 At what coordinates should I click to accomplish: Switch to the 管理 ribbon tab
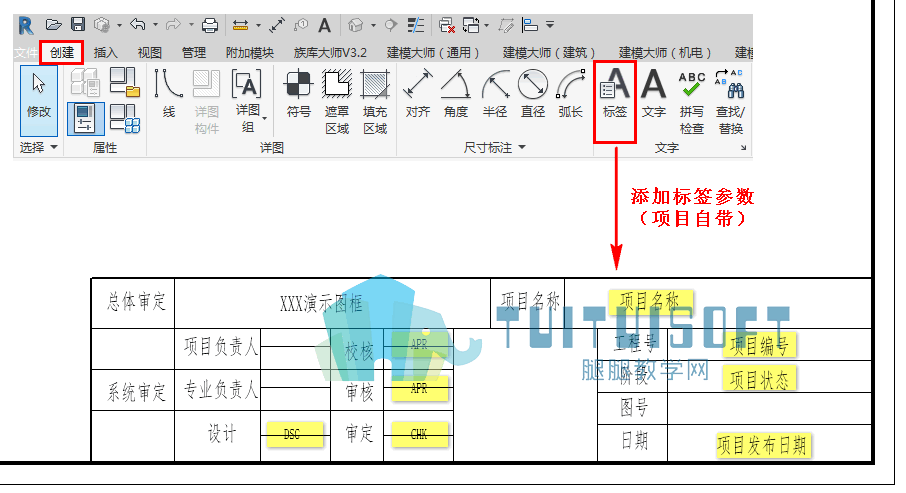[x=194, y=53]
